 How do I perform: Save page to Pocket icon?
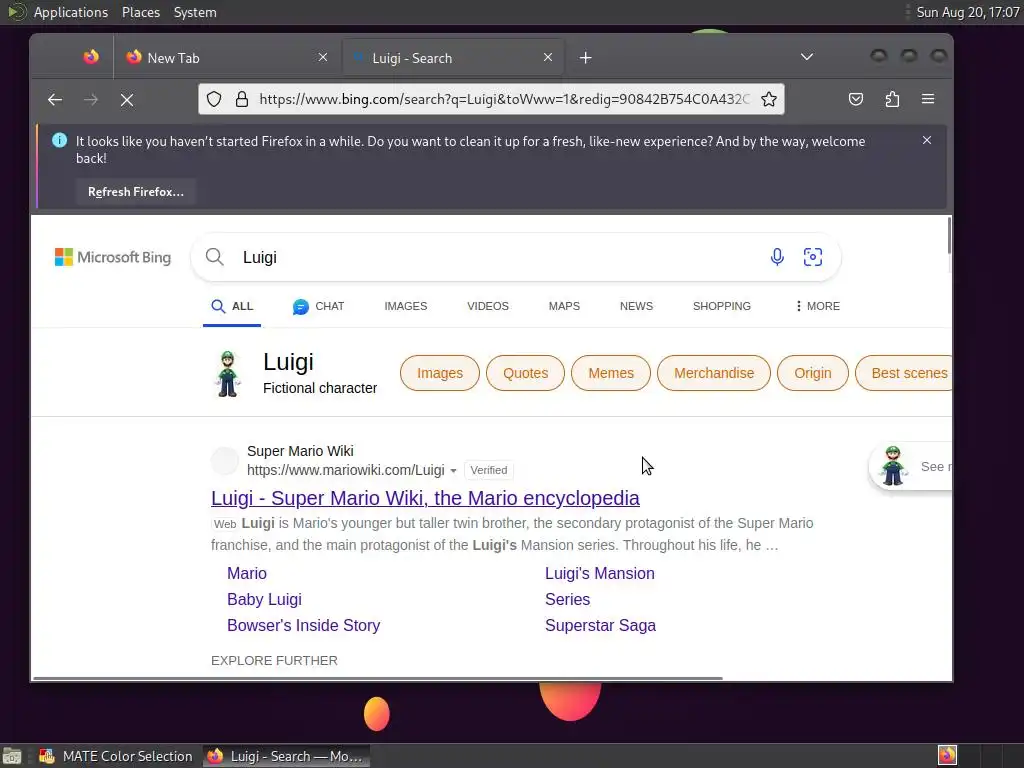tap(856, 99)
